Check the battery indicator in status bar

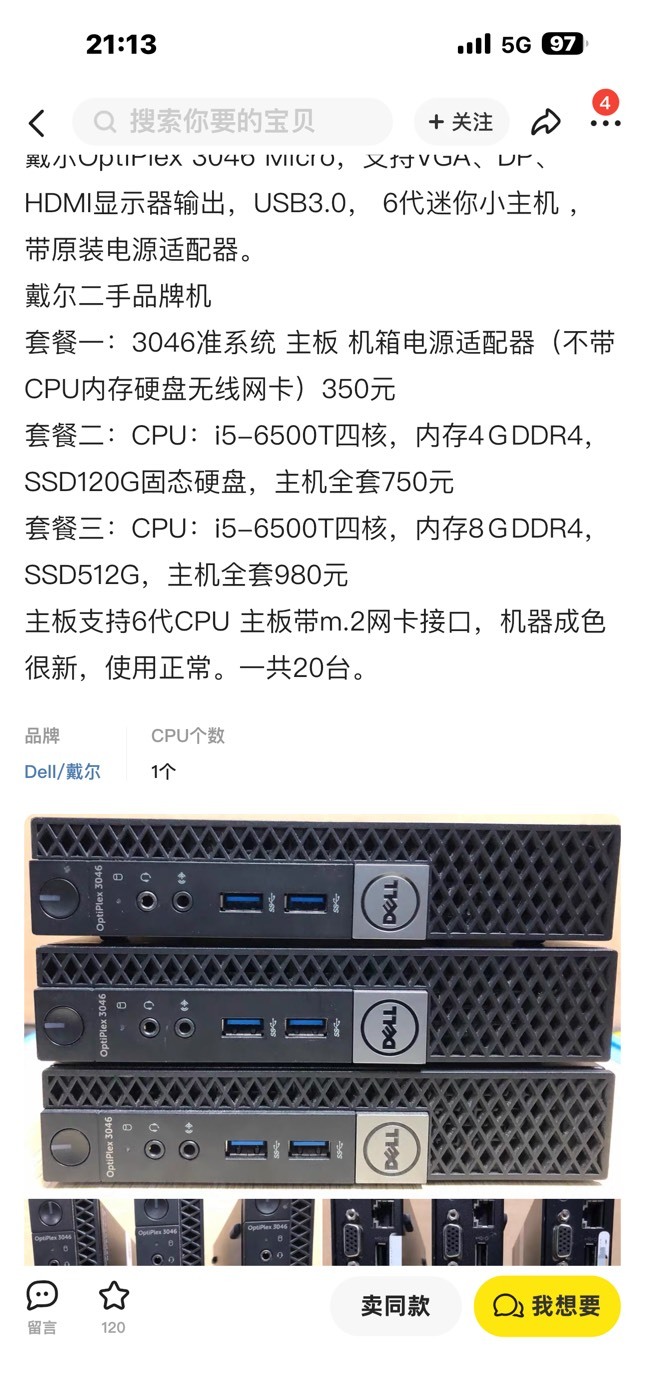point(564,44)
